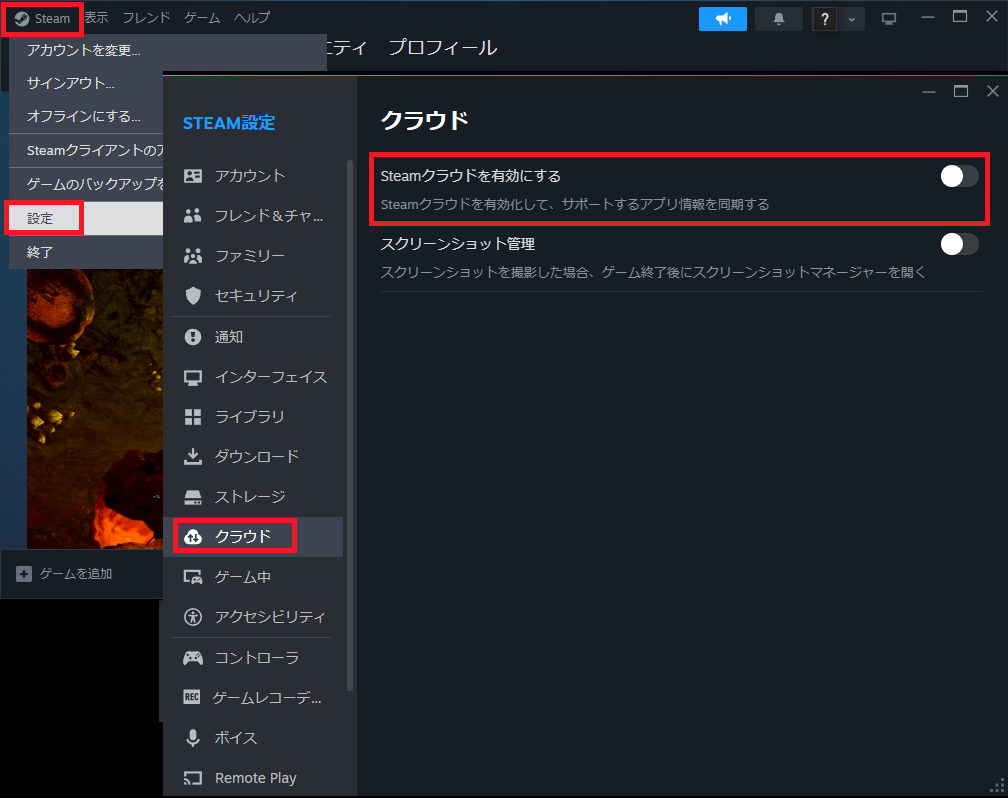
Task: Open the ヘルプ menu
Action: 252,18
